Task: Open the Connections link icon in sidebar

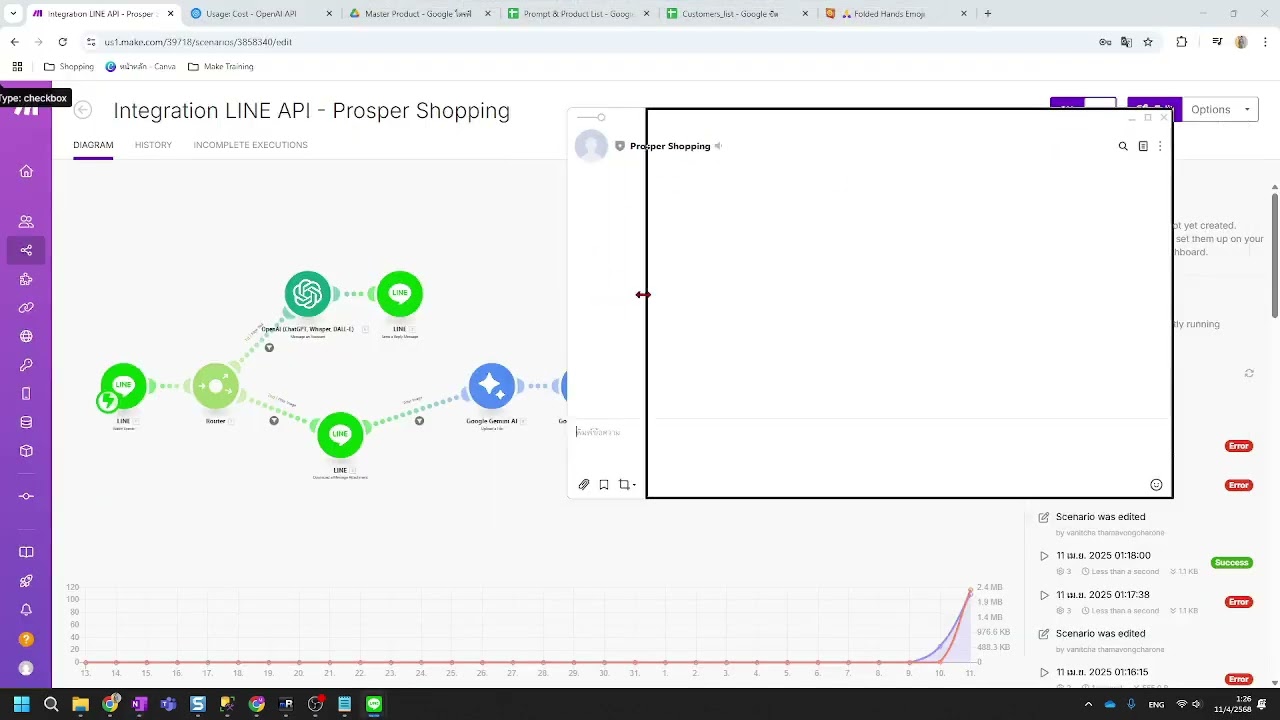Action: [x=26, y=308]
